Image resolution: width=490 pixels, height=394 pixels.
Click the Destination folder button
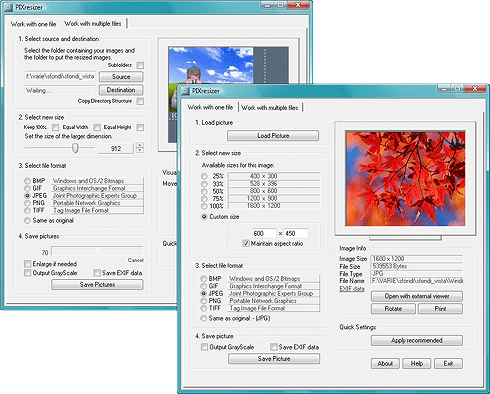121,90
